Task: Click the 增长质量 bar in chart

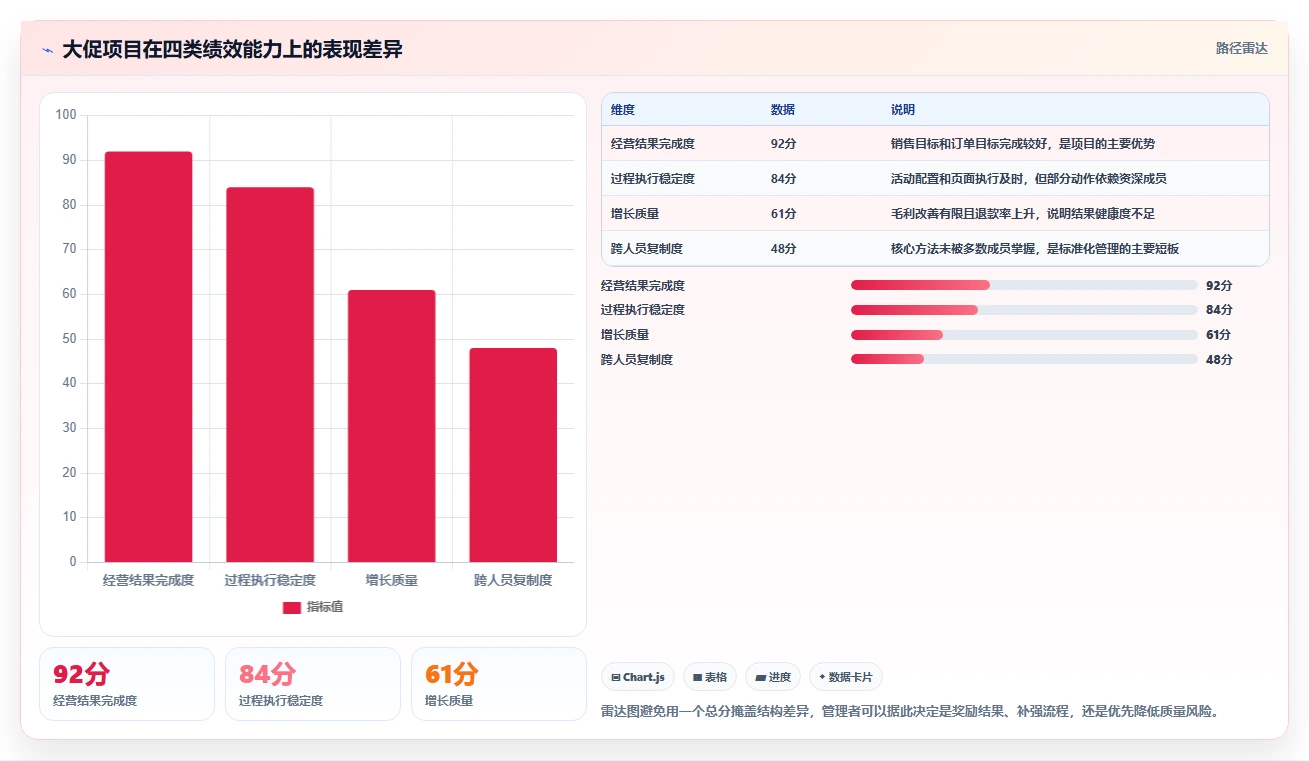Action: point(391,426)
